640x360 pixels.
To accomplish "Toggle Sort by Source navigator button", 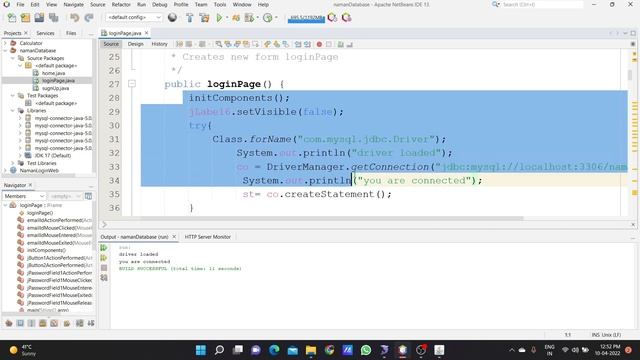I will (91, 323).
